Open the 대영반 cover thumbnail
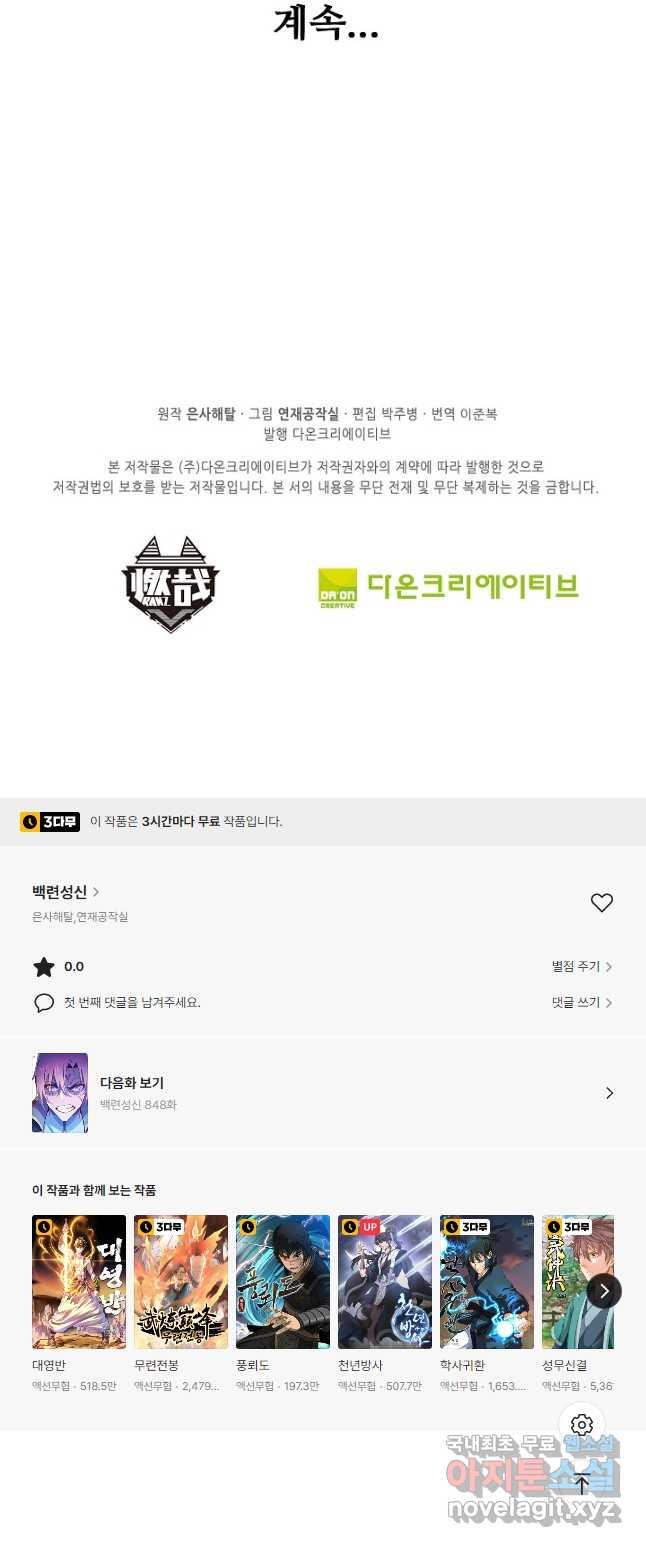The width and height of the screenshot is (646, 1547). [79, 1282]
